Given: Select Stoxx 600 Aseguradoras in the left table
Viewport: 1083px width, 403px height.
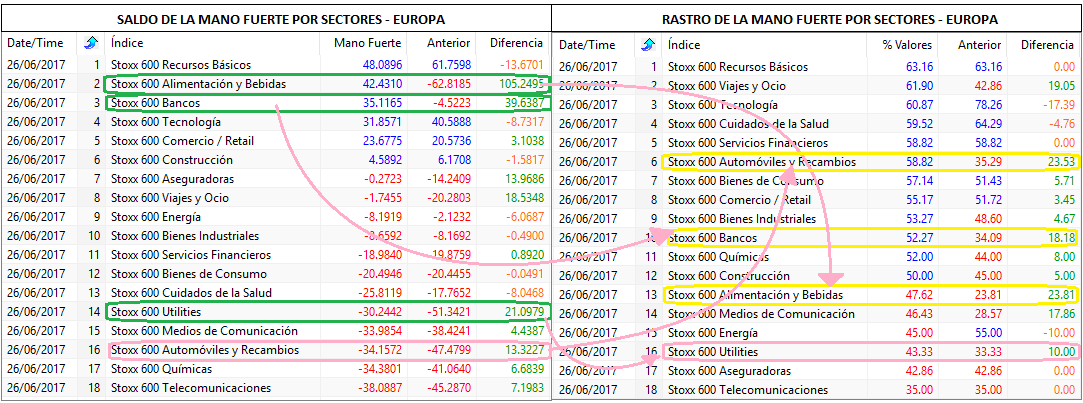Looking at the screenshot, I should 172,179.
